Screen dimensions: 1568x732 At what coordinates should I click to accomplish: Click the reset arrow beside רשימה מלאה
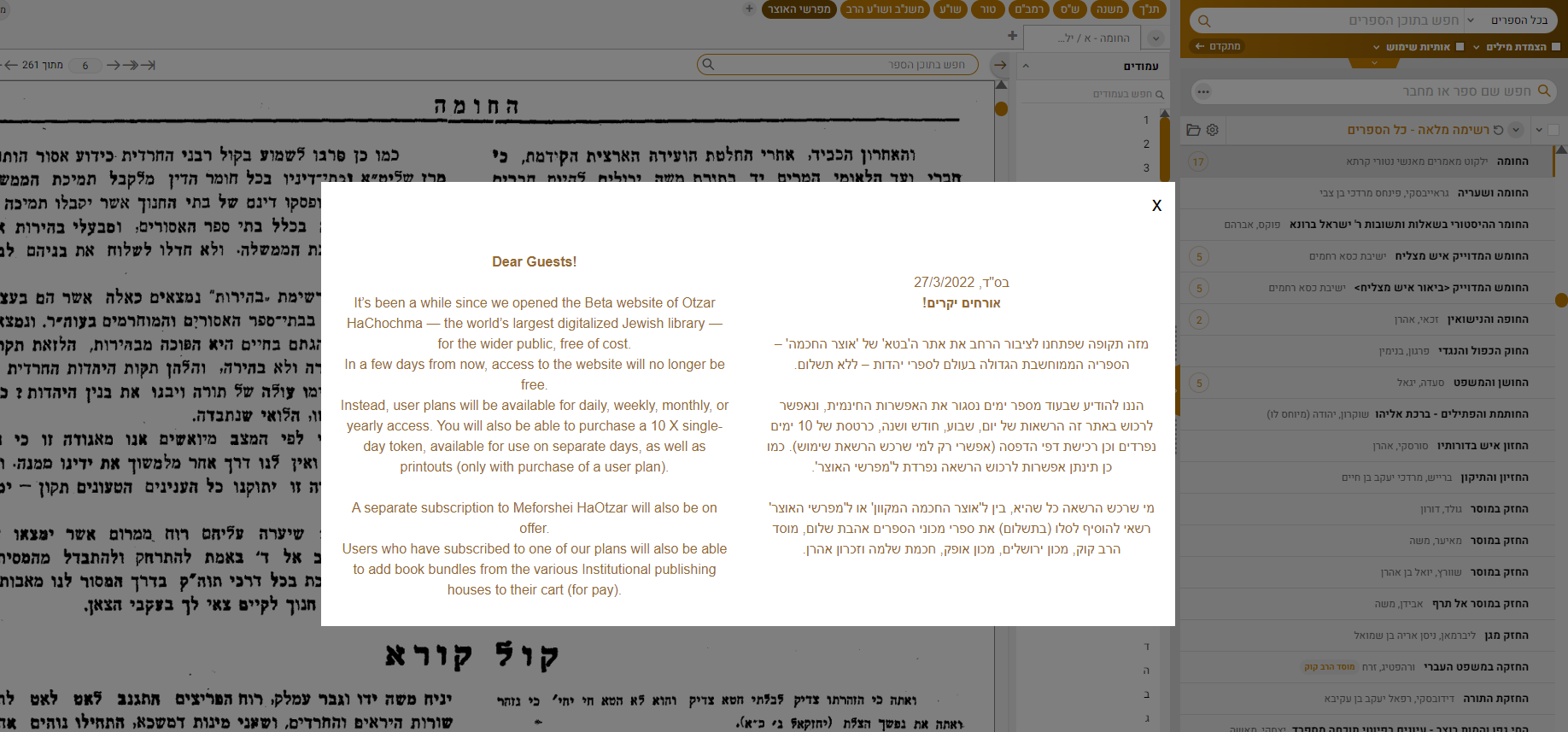point(1498,130)
